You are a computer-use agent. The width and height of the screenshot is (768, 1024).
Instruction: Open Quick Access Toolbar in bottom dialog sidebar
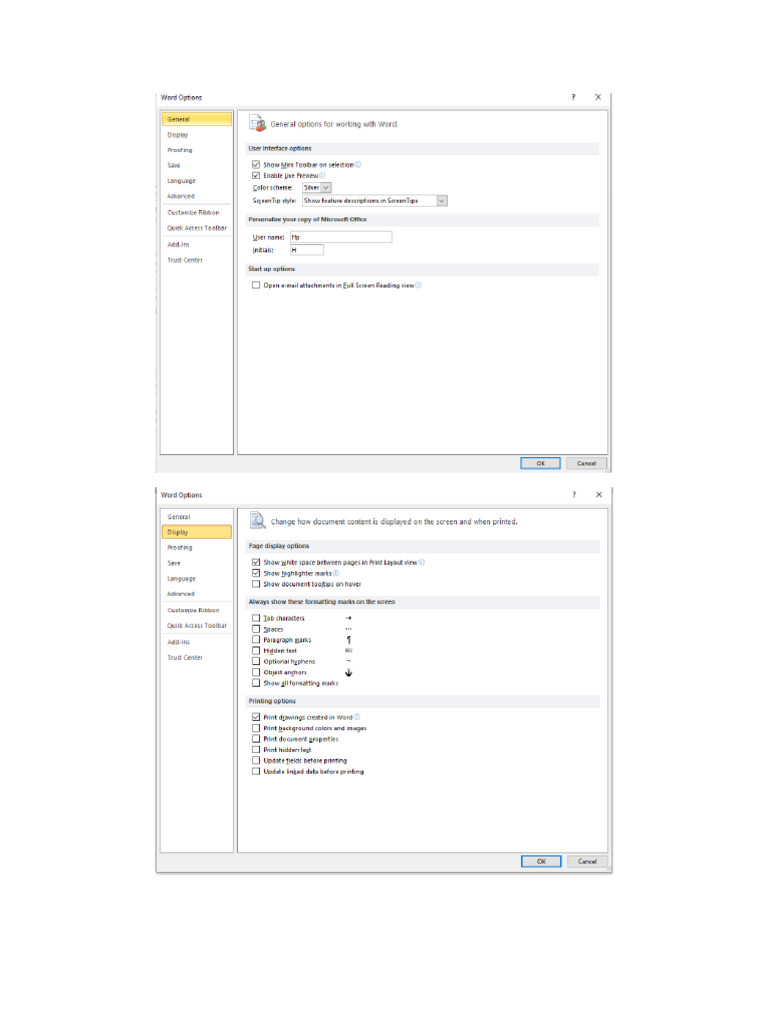pyautogui.click(x=197, y=626)
